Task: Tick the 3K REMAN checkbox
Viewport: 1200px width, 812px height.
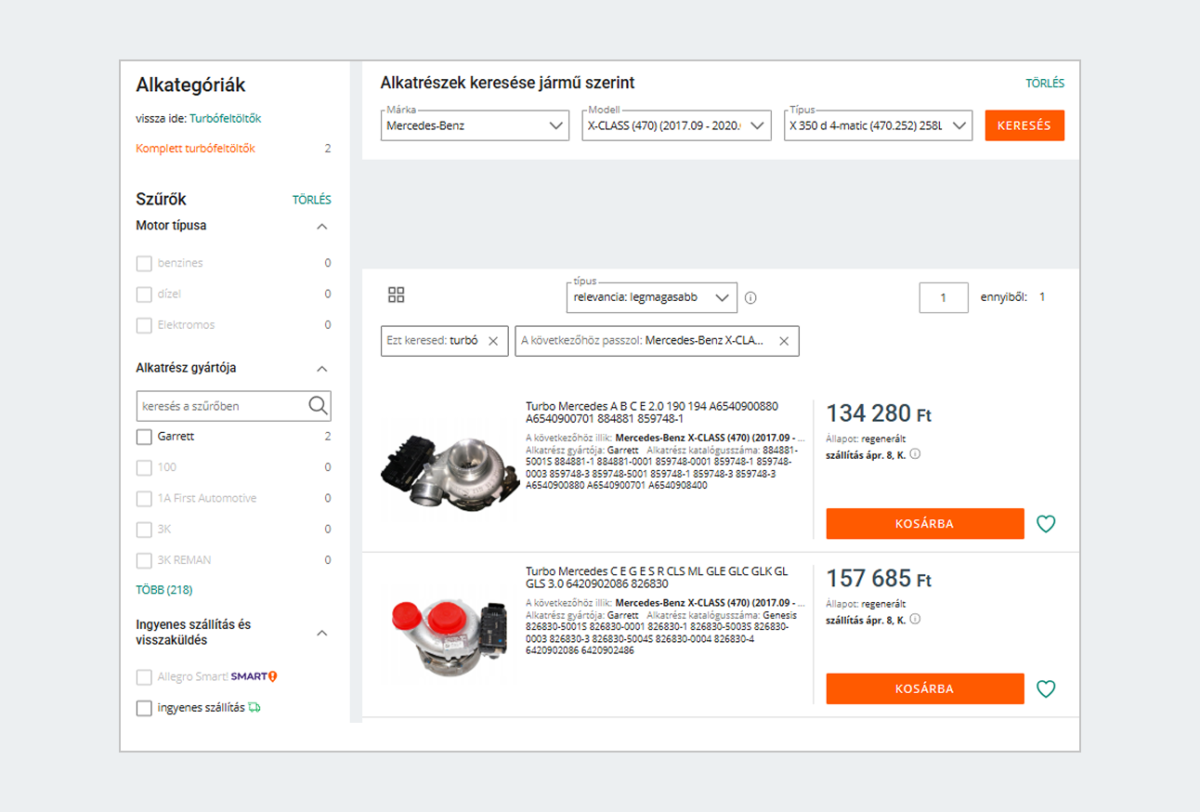Action: pos(144,560)
